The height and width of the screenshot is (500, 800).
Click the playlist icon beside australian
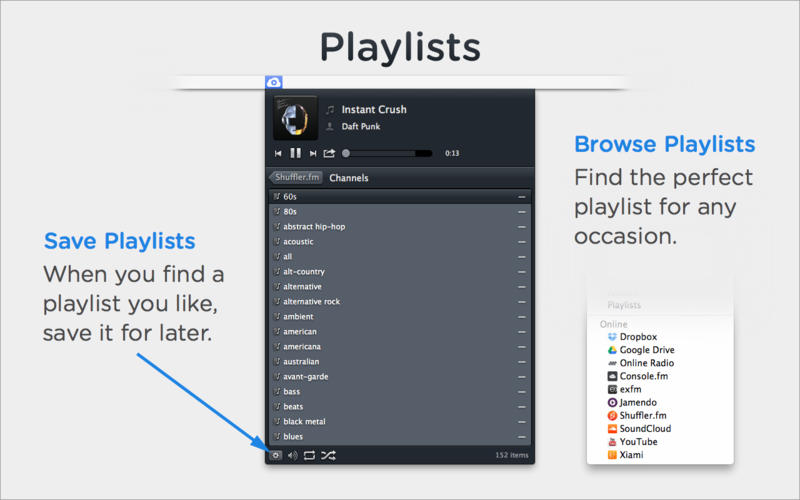click(277, 361)
